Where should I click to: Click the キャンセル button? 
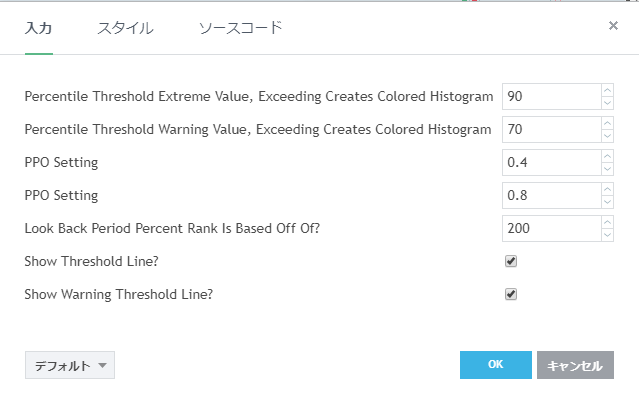click(x=575, y=365)
